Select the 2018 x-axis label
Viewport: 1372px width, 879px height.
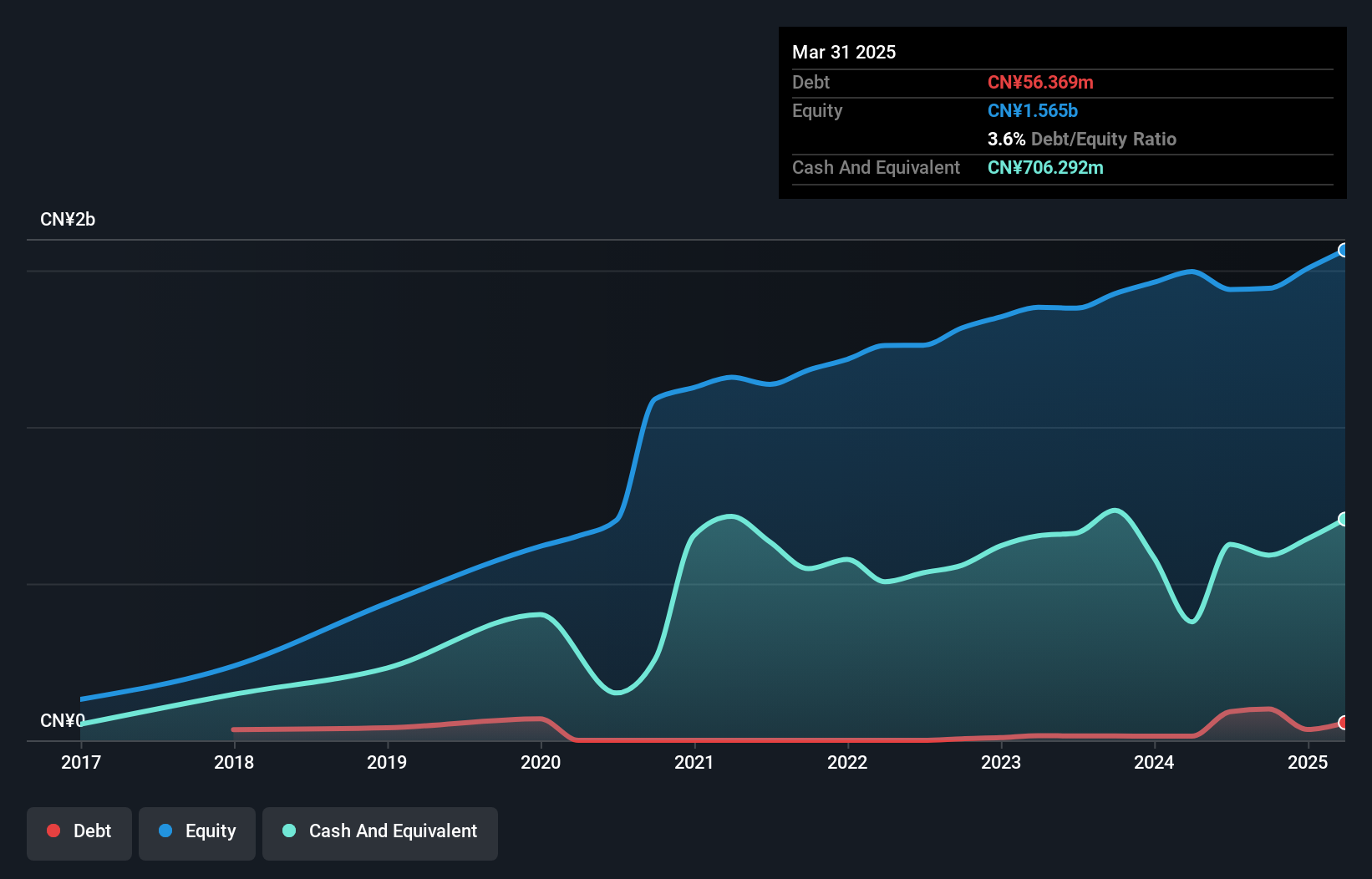[234, 762]
